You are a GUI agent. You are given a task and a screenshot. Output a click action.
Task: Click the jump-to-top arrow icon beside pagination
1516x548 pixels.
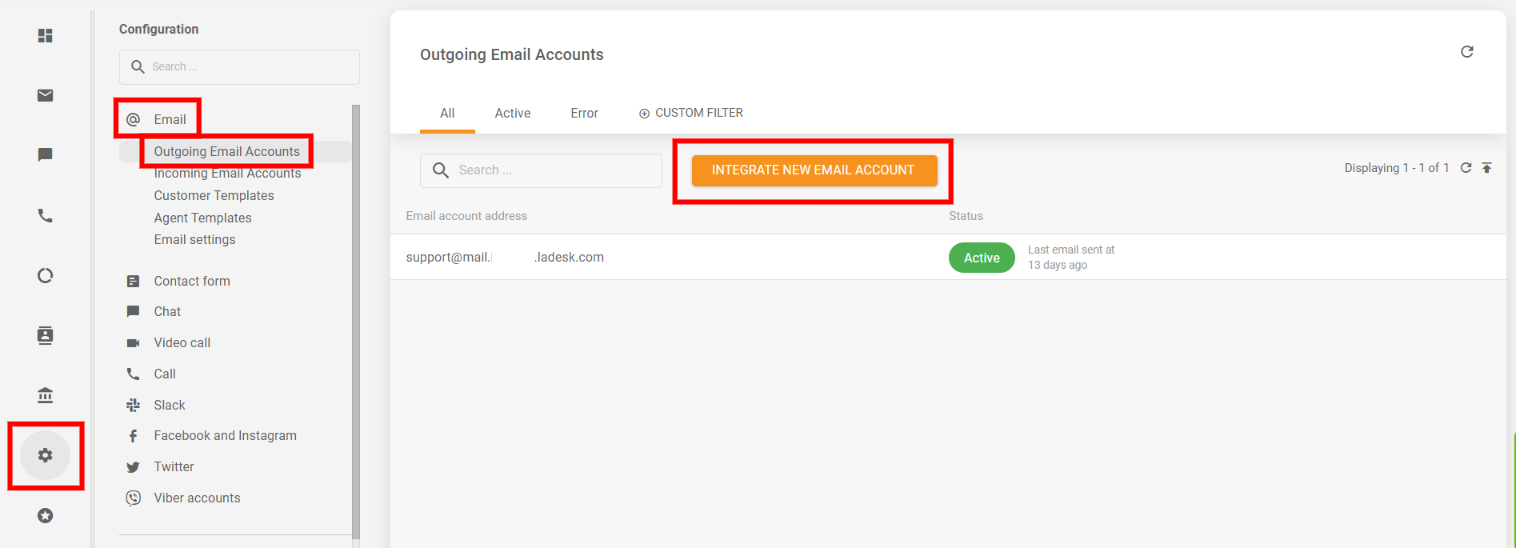pos(1487,168)
